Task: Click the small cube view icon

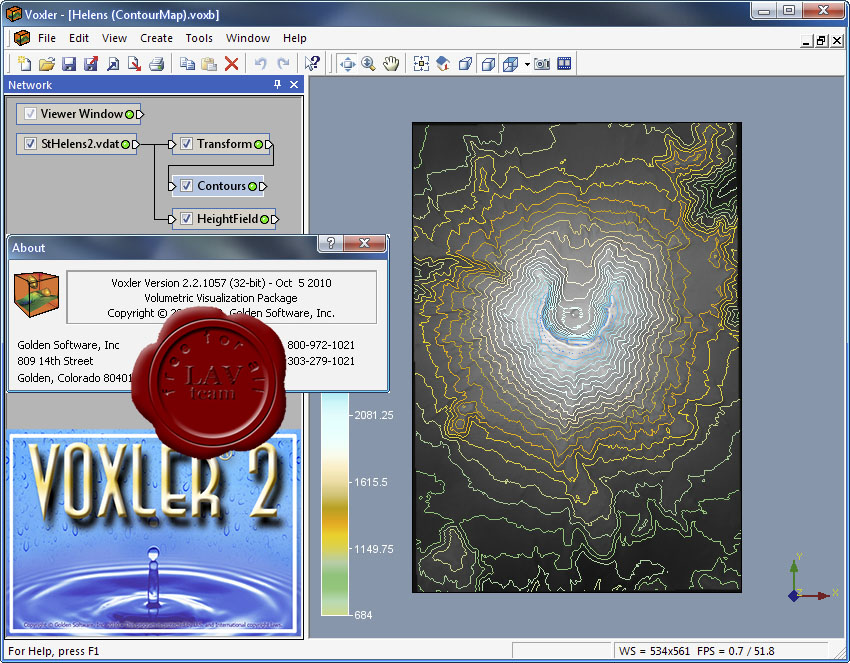Action: (x=465, y=64)
